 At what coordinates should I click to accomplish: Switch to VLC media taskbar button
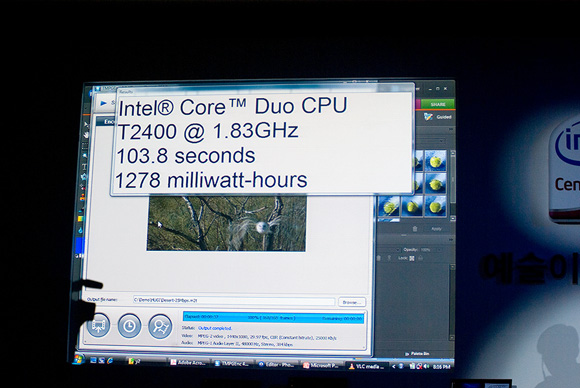coord(366,366)
